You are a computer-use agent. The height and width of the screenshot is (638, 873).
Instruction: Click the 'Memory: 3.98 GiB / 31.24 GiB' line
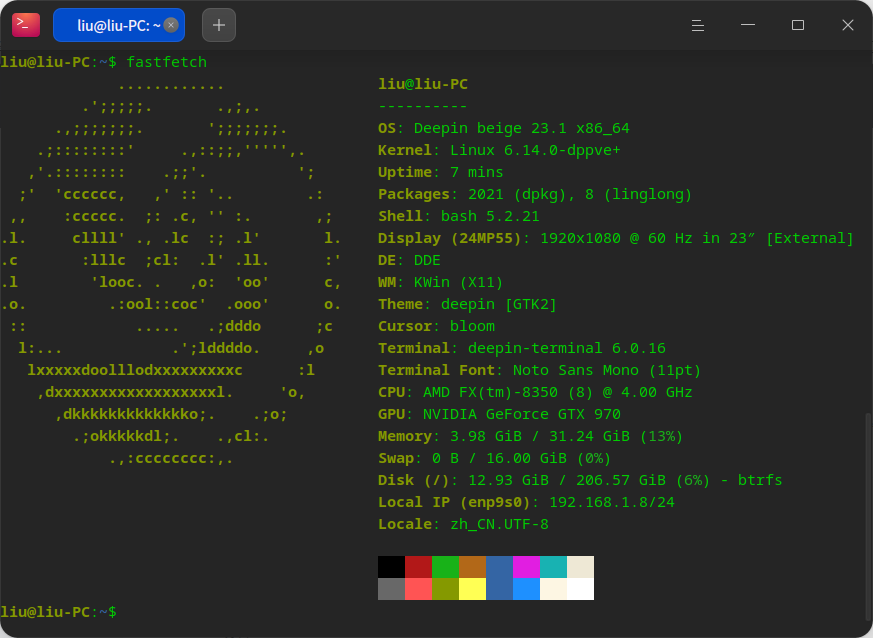pyautogui.click(x=531, y=436)
